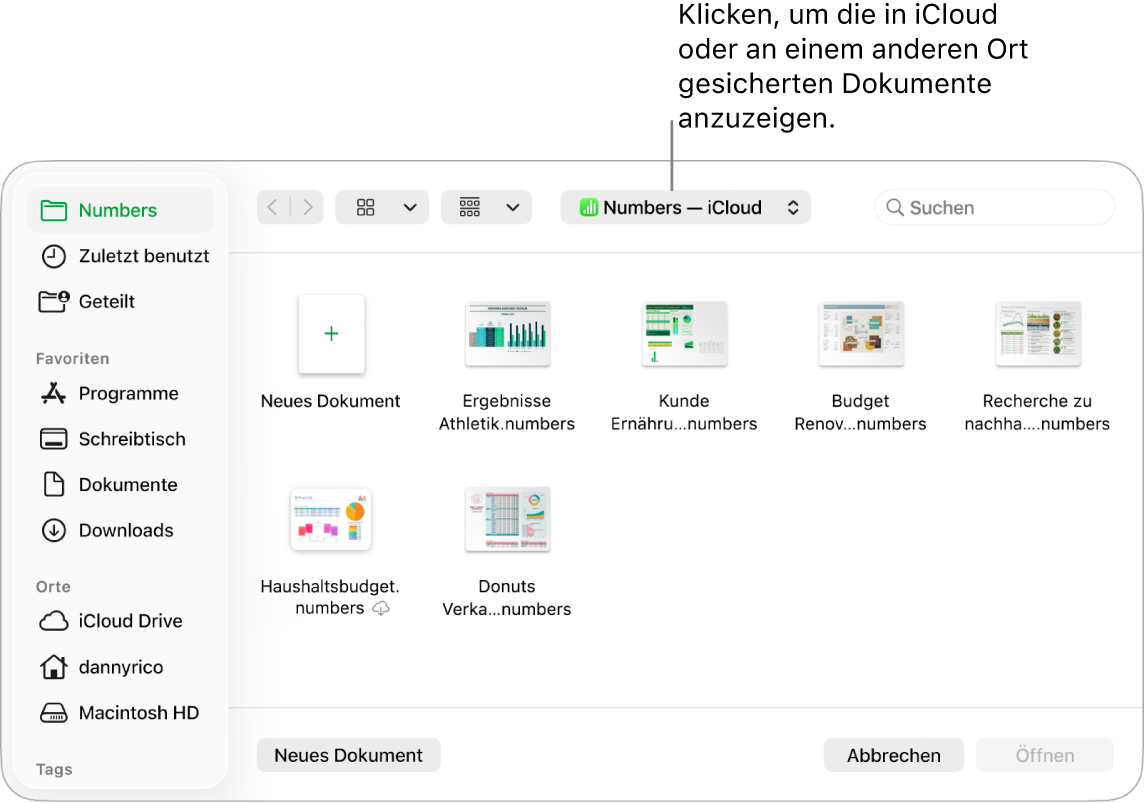Click into the Suchen search field
This screenshot has width=1144, height=803.
pos(994,208)
